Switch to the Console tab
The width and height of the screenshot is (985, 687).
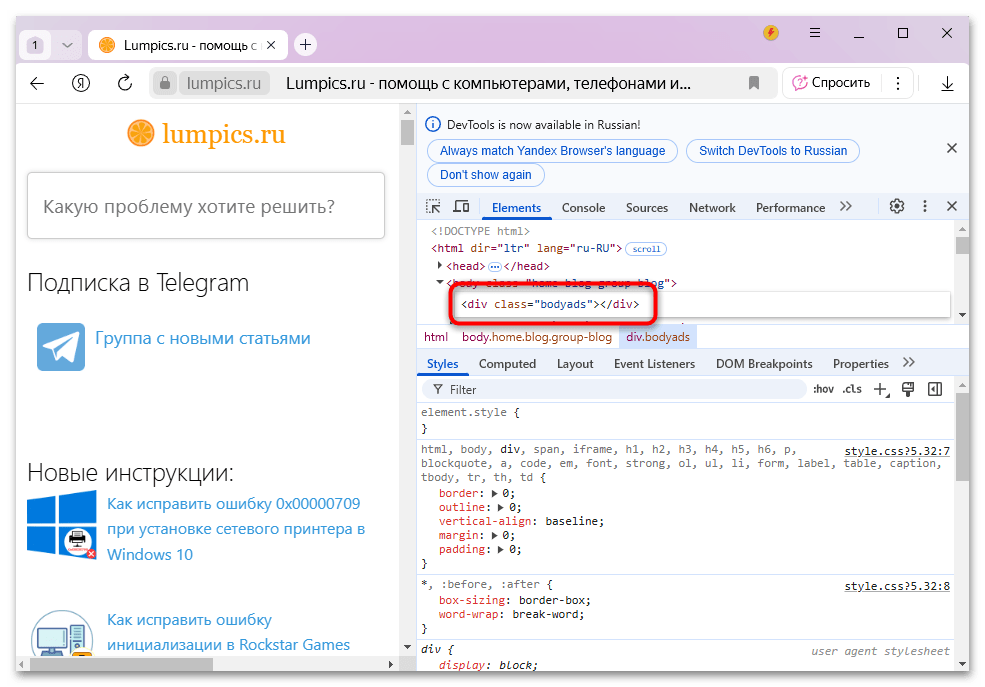tap(583, 207)
